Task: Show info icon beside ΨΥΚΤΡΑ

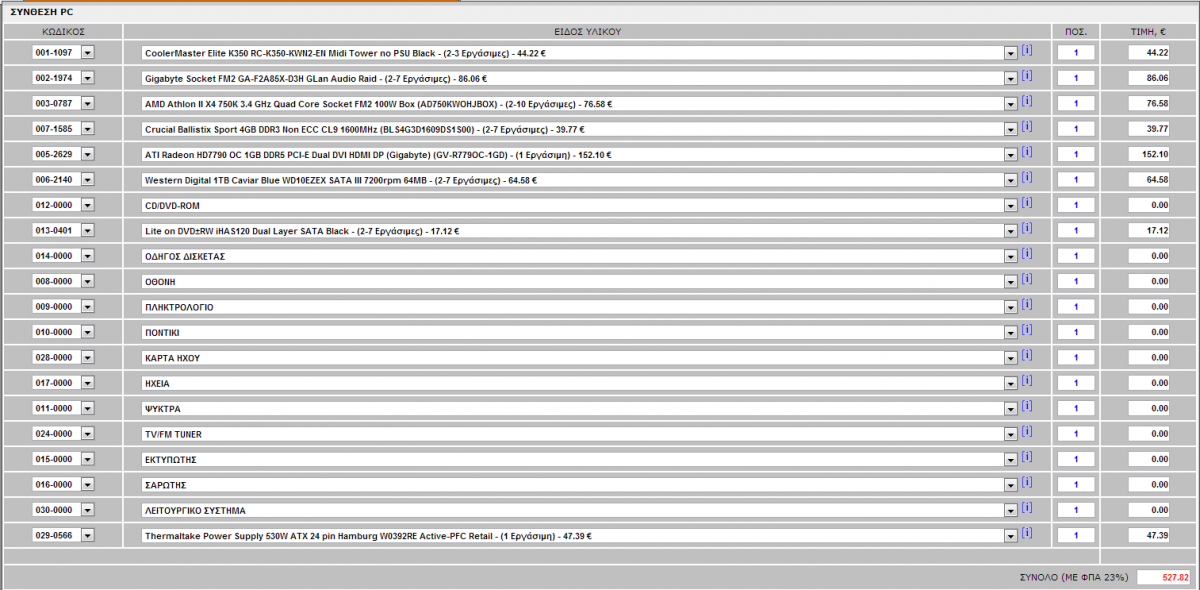Action: coord(1026,406)
